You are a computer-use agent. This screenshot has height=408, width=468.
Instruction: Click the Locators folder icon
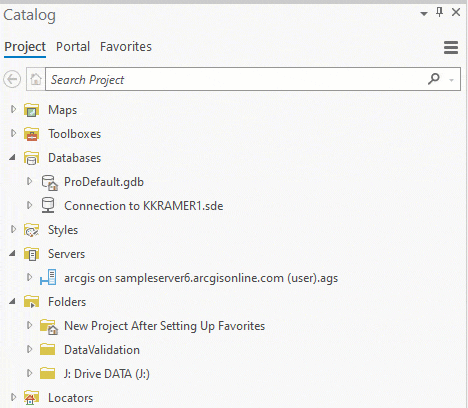point(32,398)
